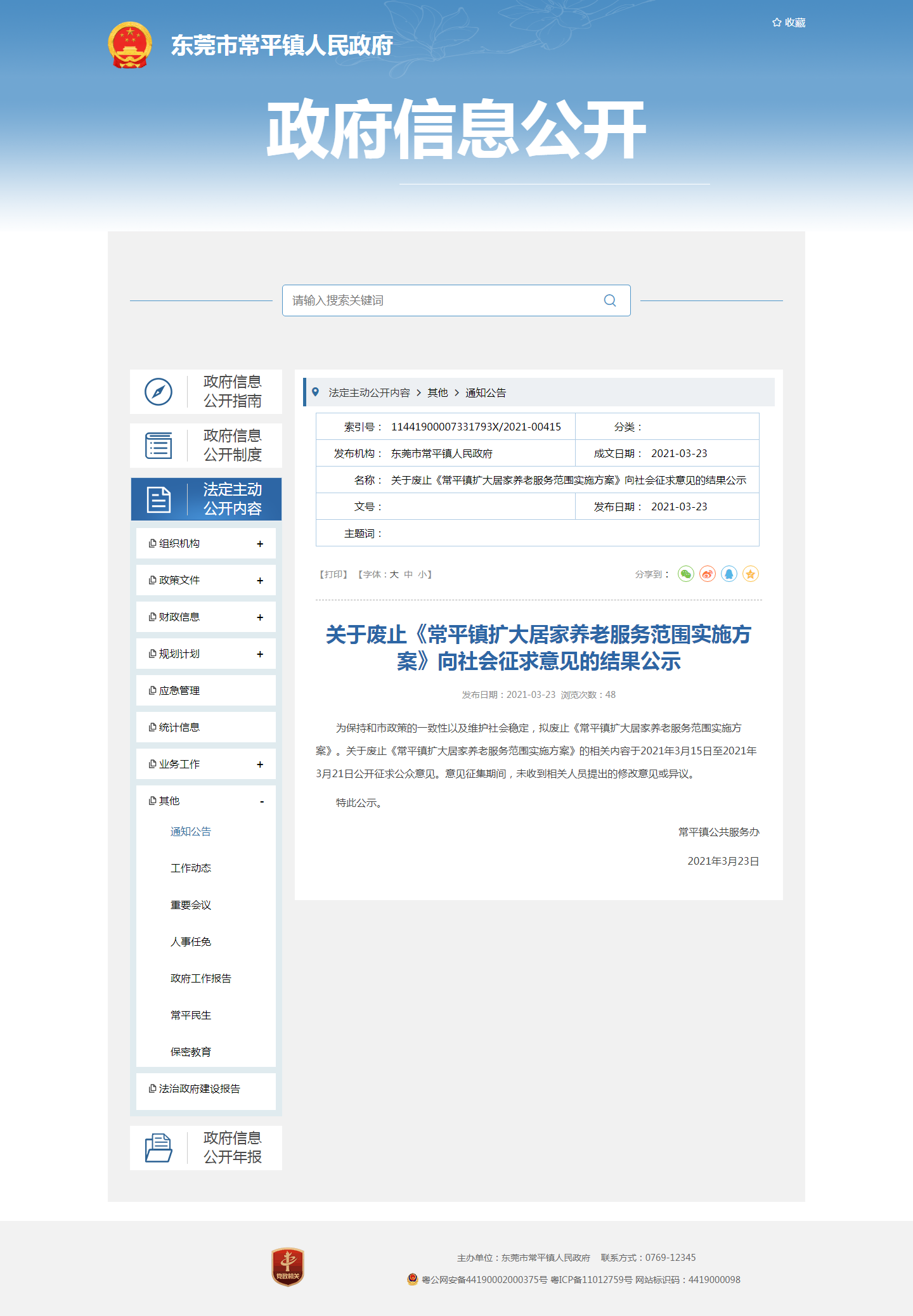Expand the 规划计划 plus toggle

point(260,654)
